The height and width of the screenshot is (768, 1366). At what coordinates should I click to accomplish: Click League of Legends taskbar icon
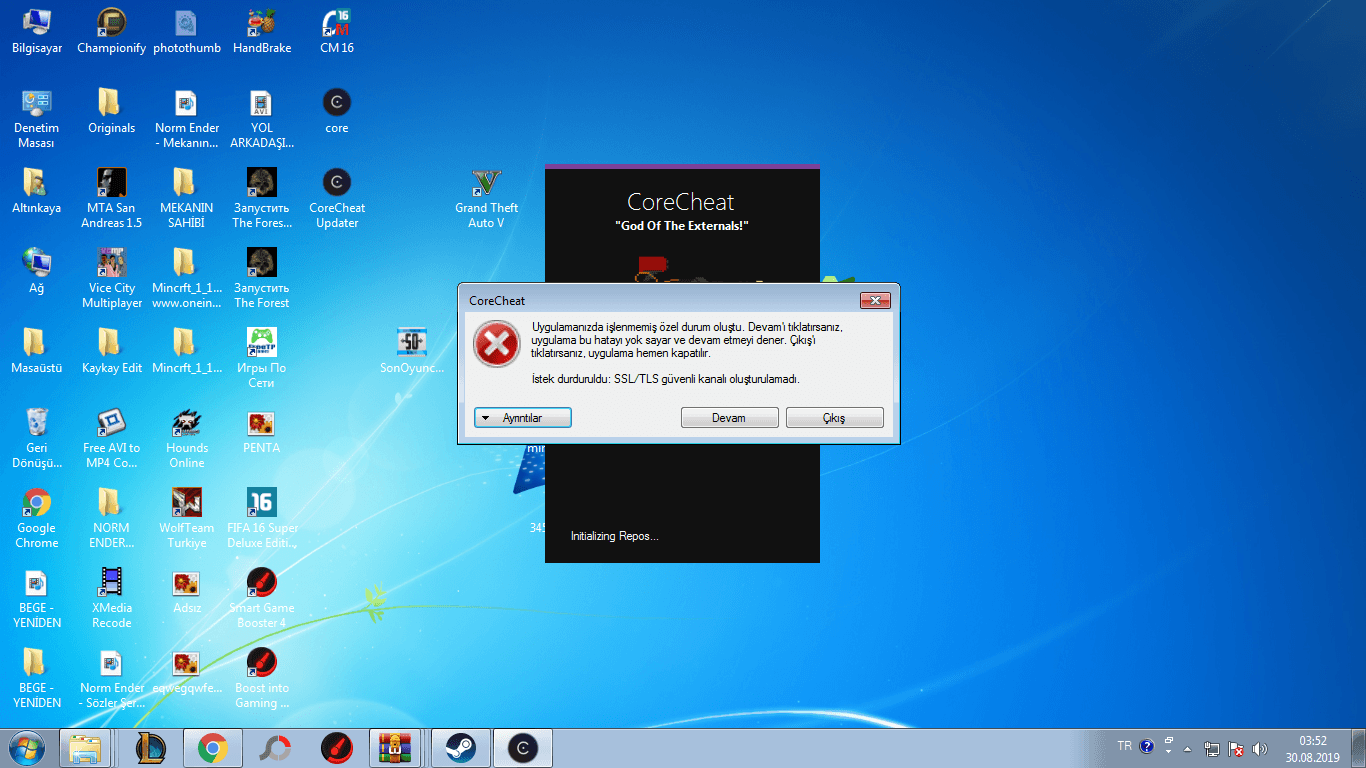tap(151, 748)
